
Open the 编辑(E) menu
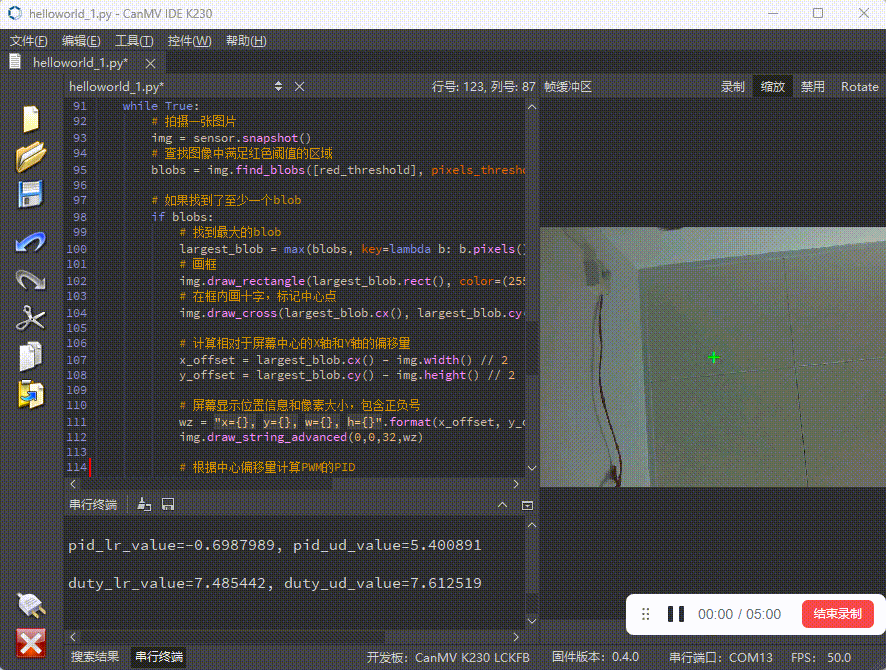[81, 41]
